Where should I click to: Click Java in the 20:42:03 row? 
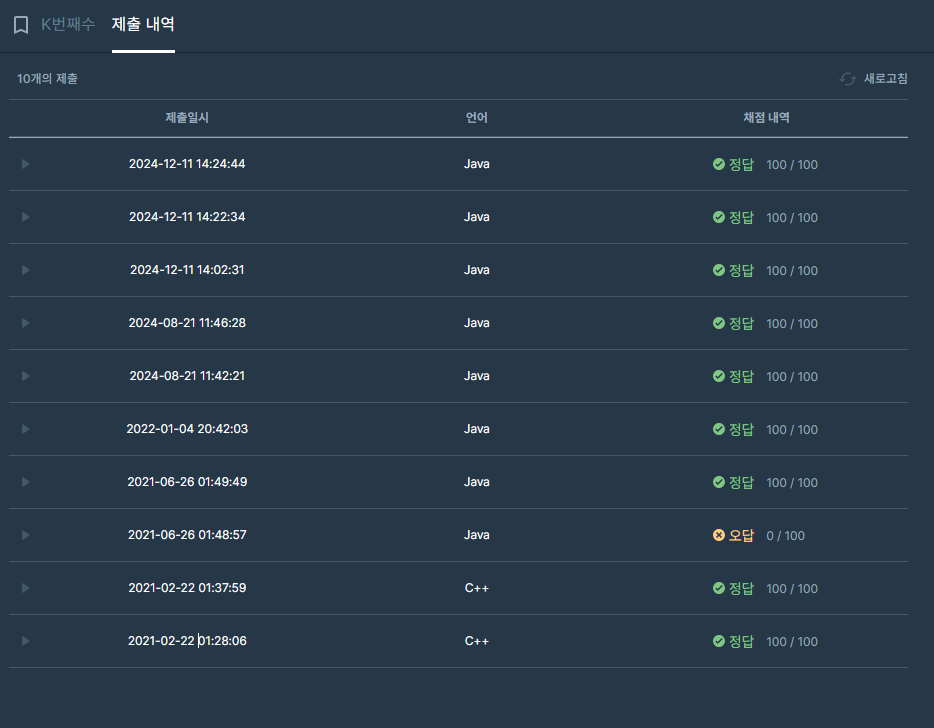pyautogui.click(x=477, y=429)
